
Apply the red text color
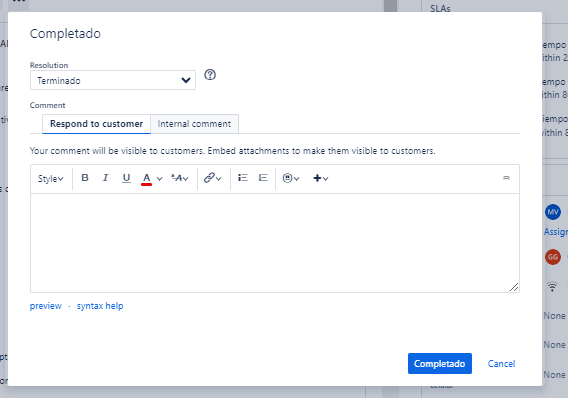coord(146,178)
